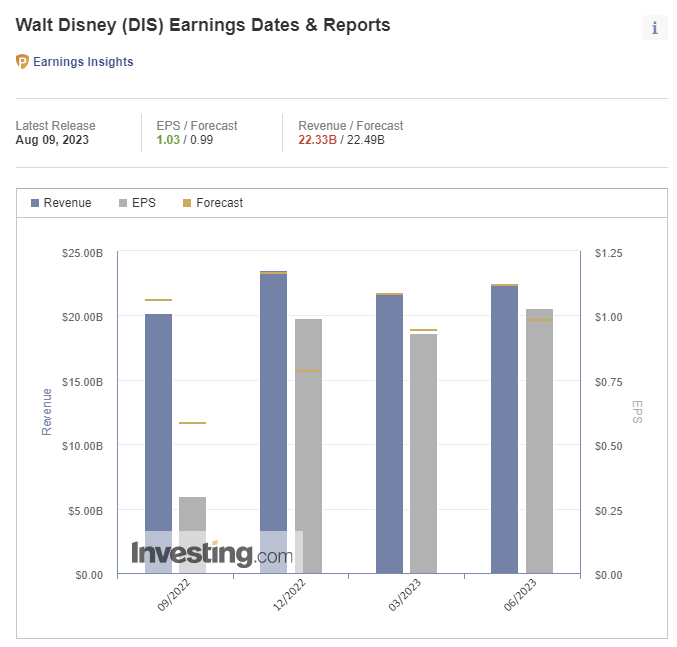Click the 12/2022 EPS forecast marker

(308, 371)
